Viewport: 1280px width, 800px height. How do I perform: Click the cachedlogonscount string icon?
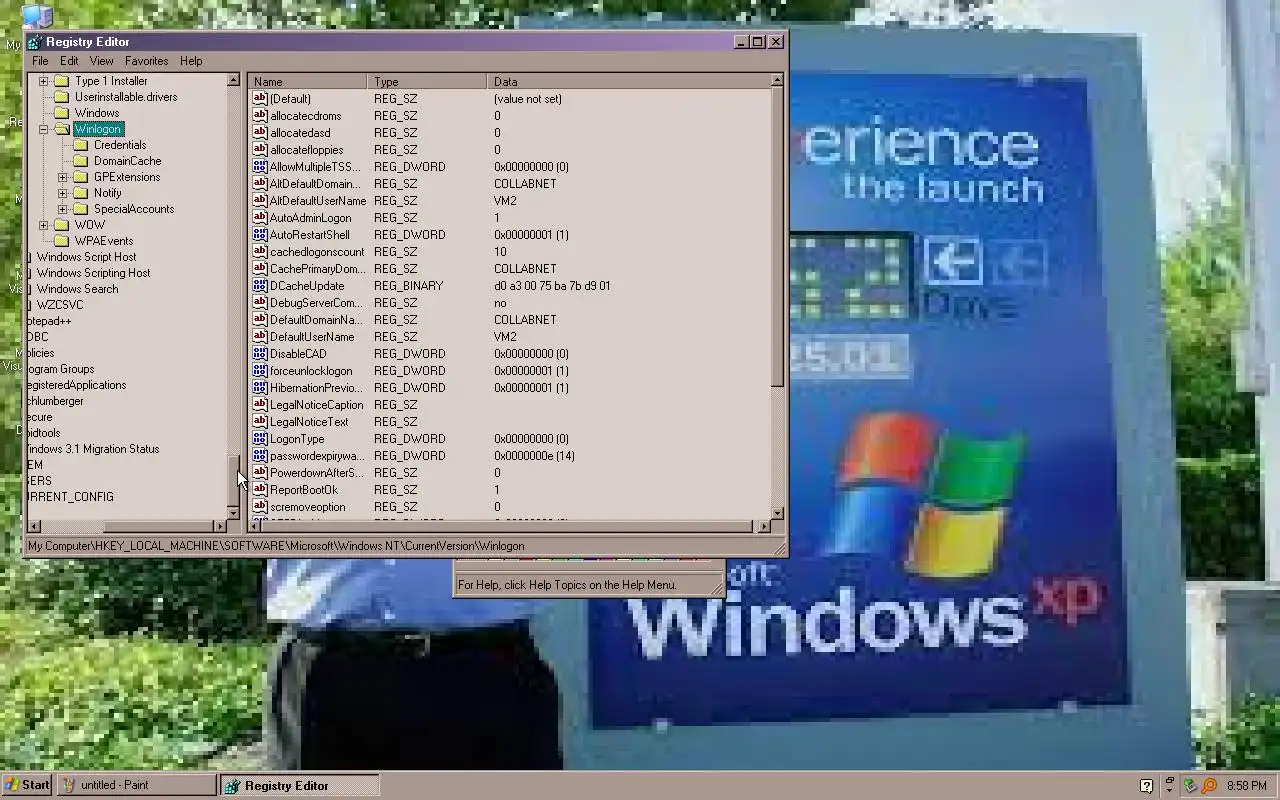pyautogui.click(x=260, y=251)
